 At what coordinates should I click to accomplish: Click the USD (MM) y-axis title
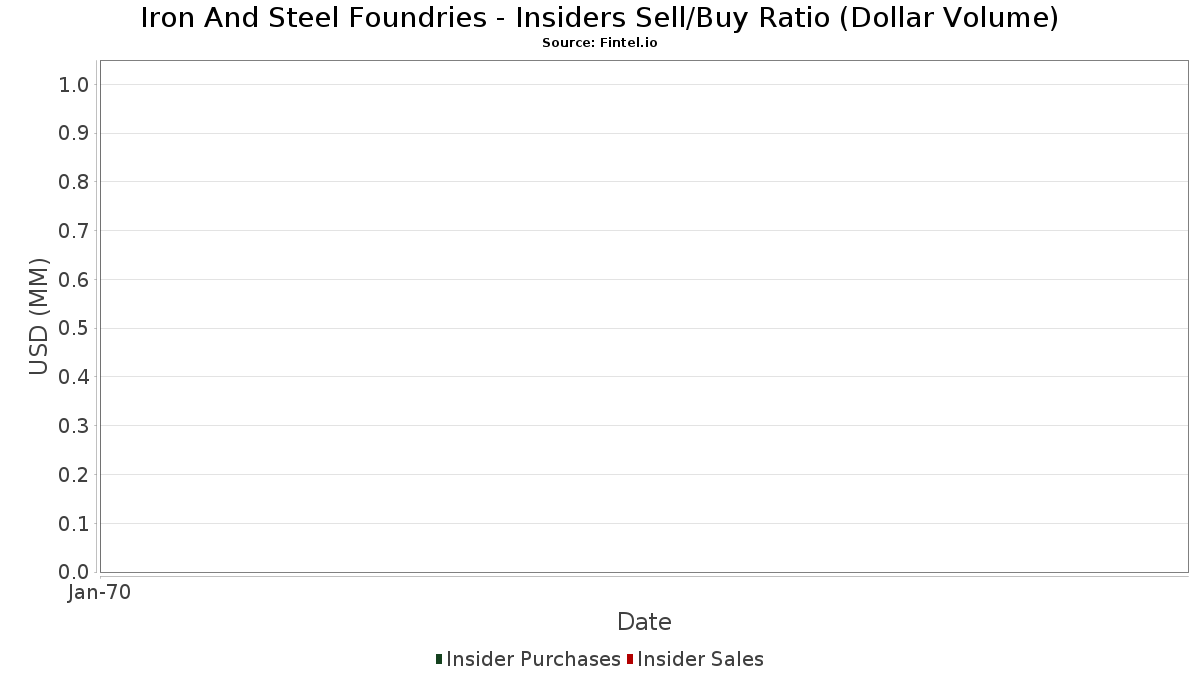coord(39,316)
